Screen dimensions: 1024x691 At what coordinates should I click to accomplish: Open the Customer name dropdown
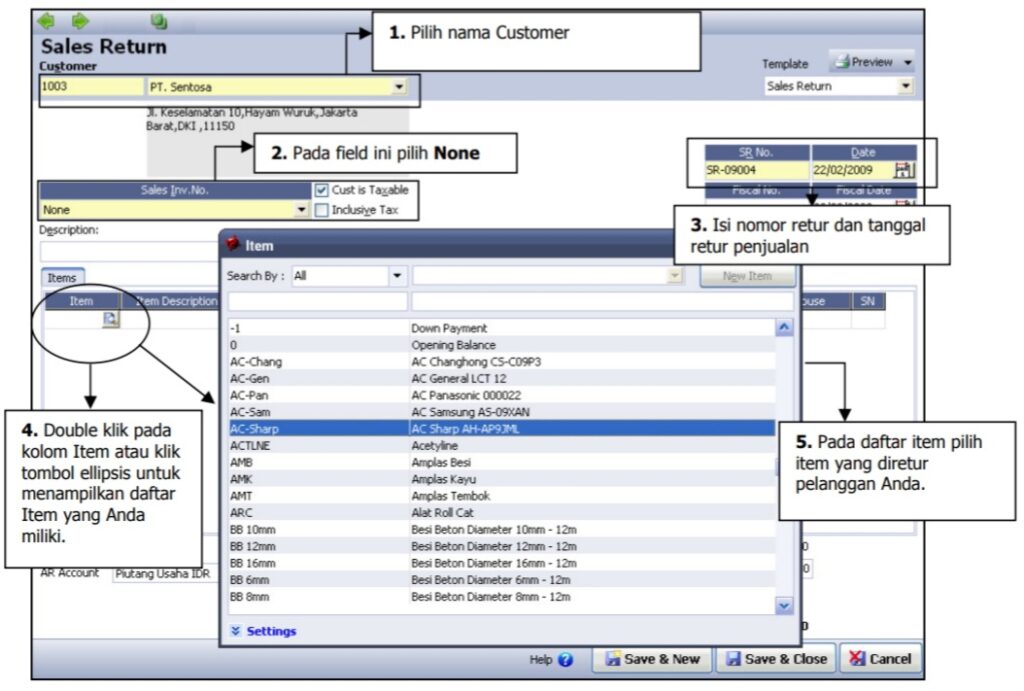click(x=399, y=87)
